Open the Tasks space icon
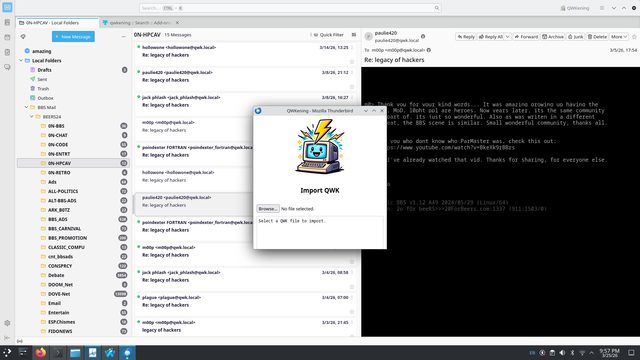This screenshot has width=640, height=360. 7,52
